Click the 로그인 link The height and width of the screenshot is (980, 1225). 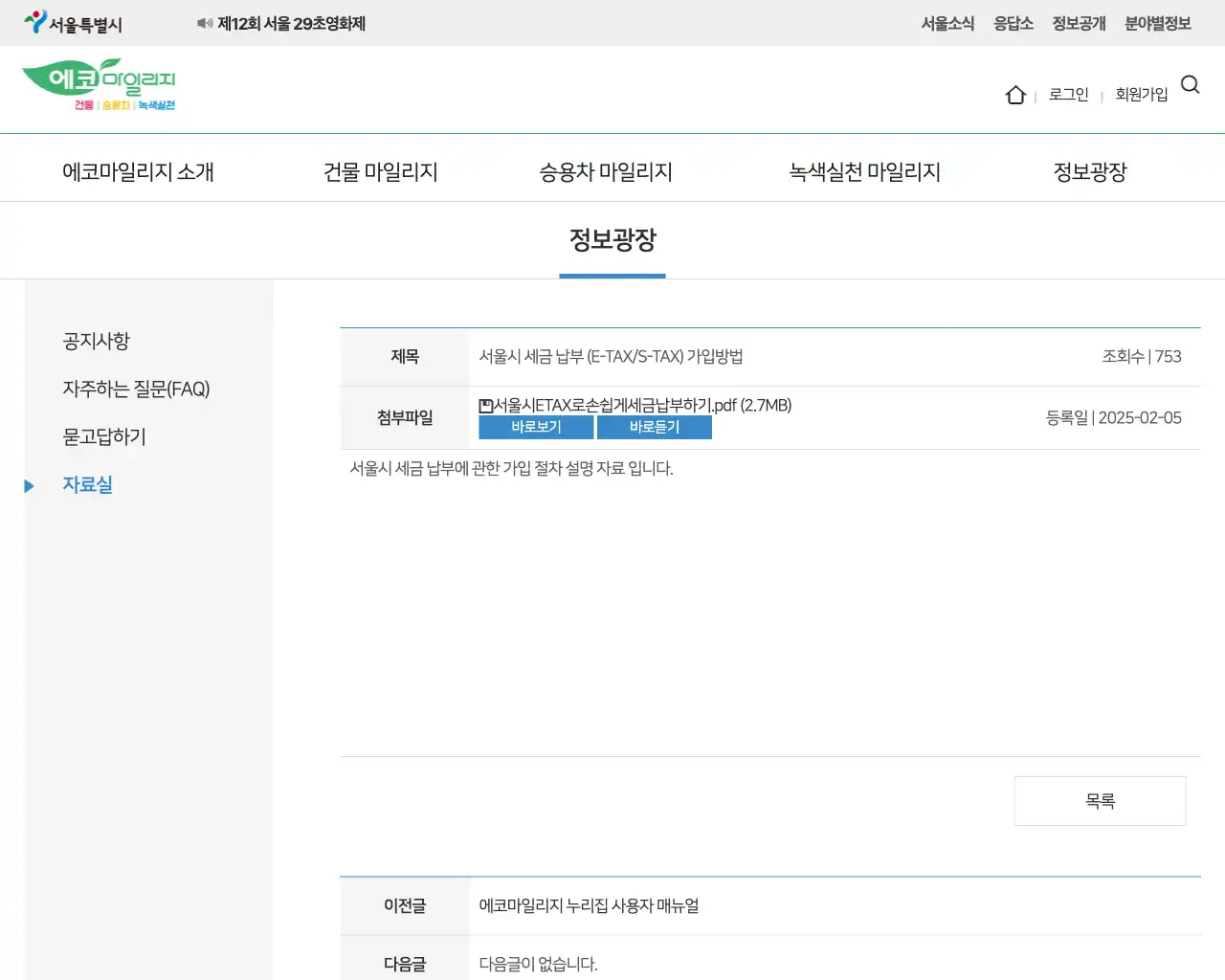coord(1069,95)
